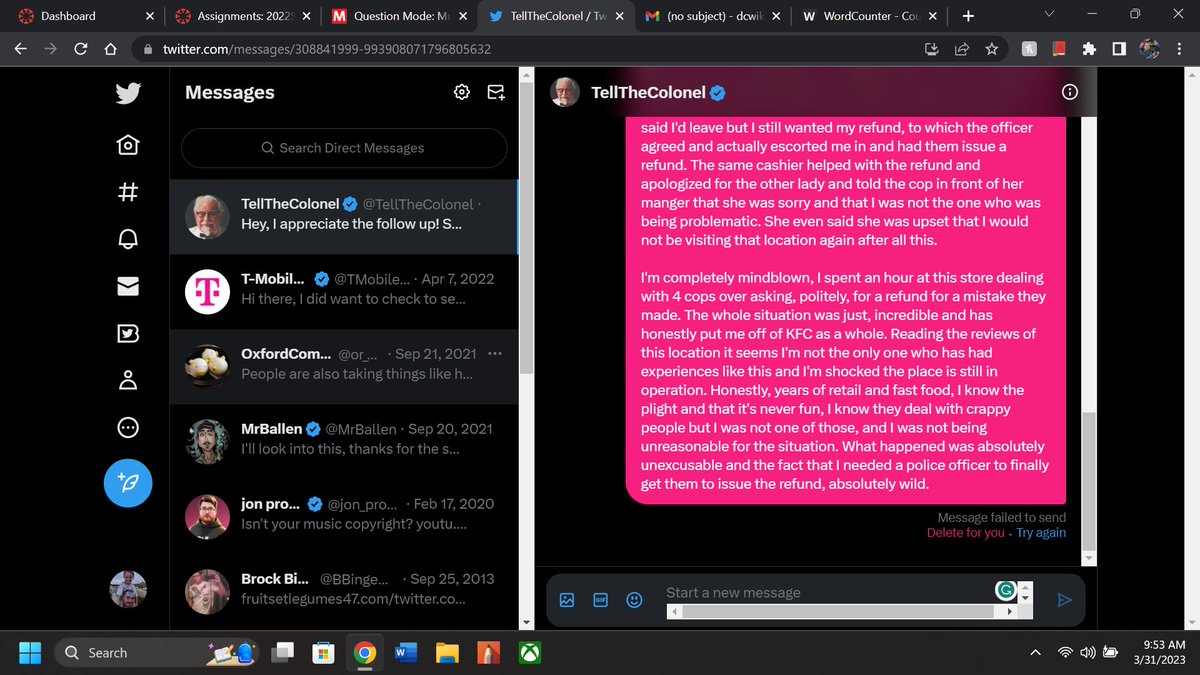The width and height of the screenshot is (1200, 675).
Task: Open the MrBallen conversation
Action: point(344,441)
